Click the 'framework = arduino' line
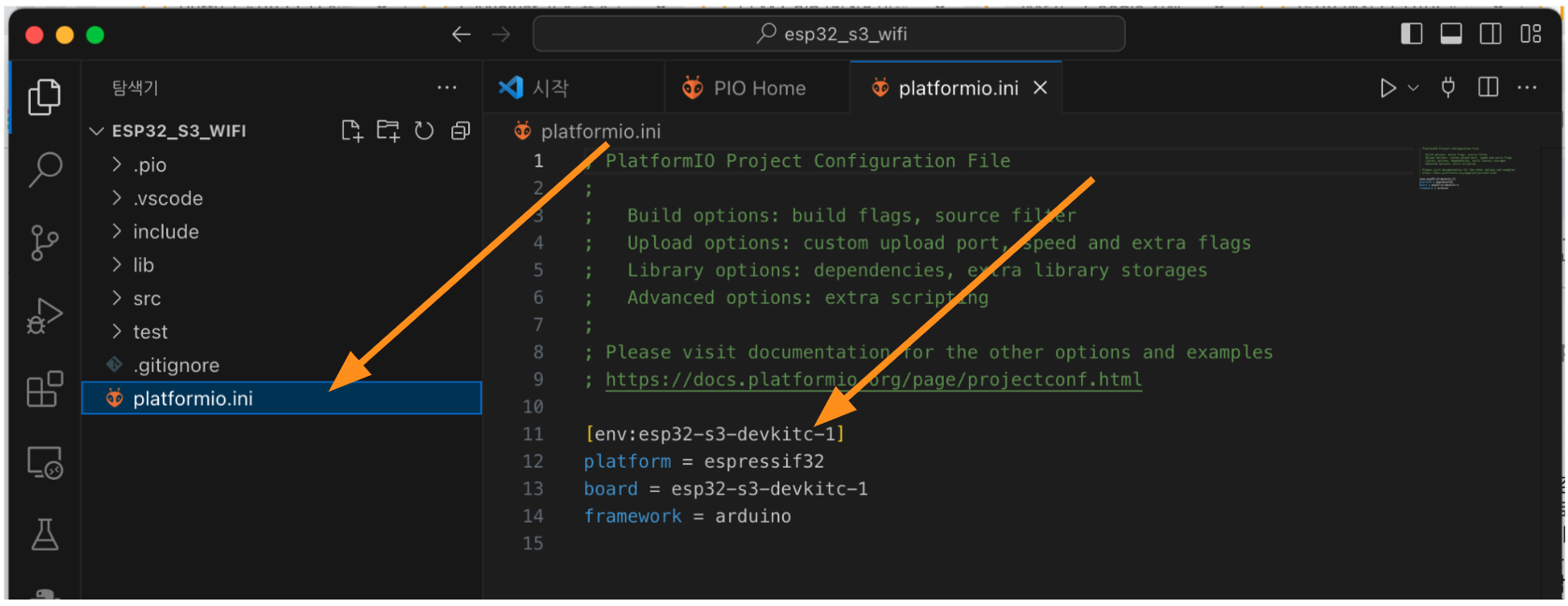Screen dimensions: 1568x606 687,516
